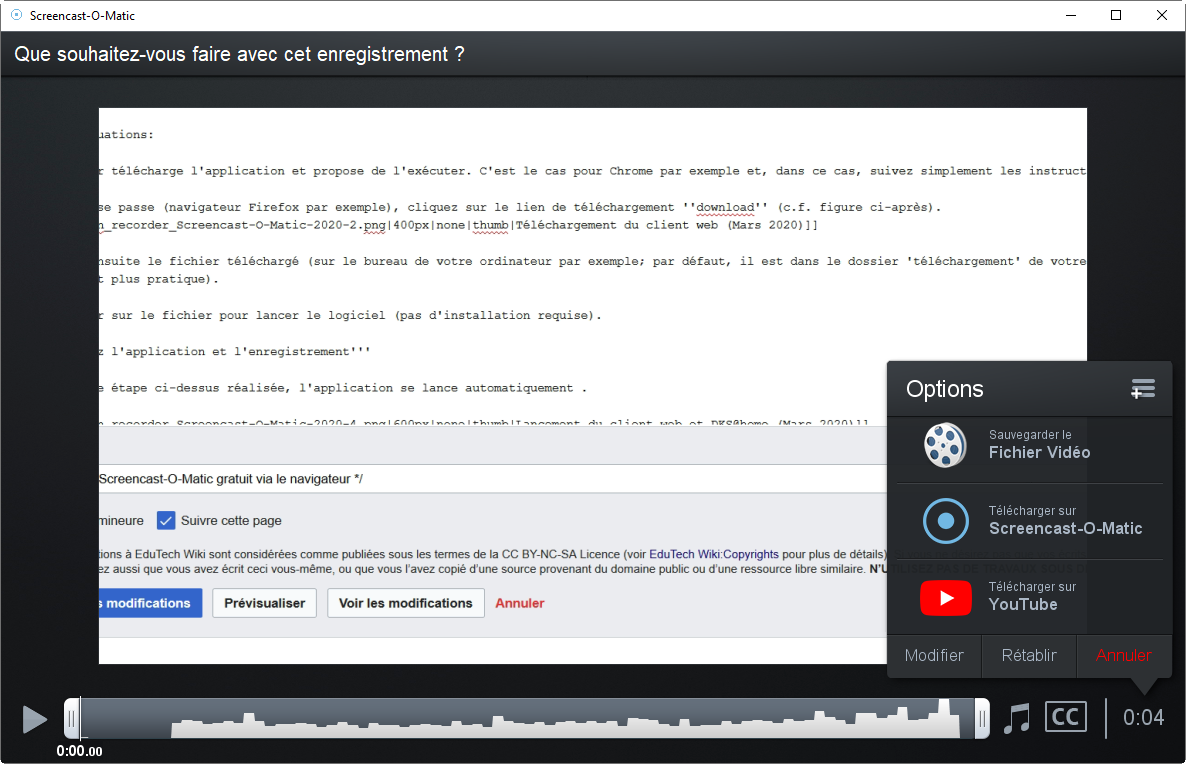
Task: Open the music note audio options
Action: (x=1017, y=718)
